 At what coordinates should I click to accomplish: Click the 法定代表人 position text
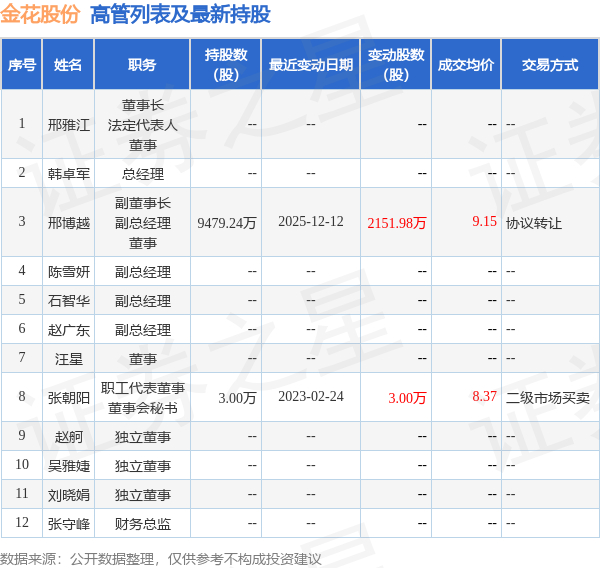pos(142,125)
